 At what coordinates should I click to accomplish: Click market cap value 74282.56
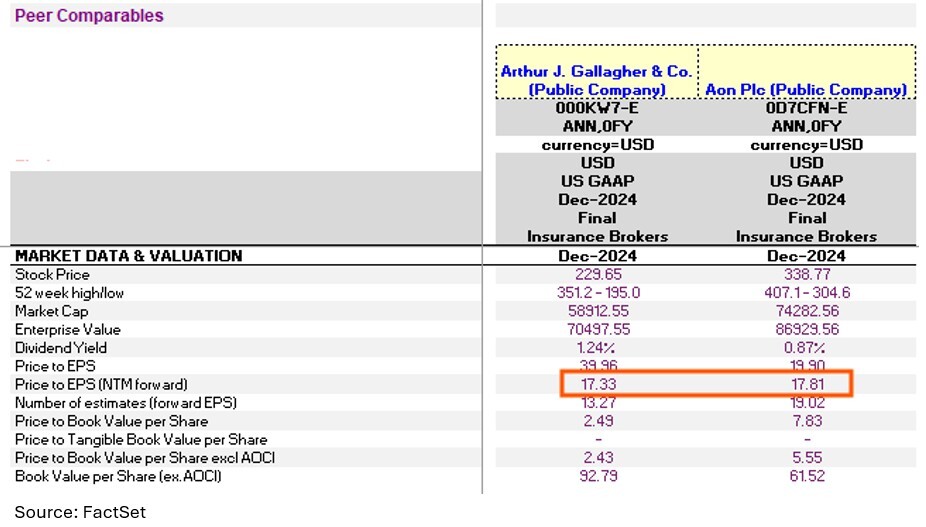coord(807,311)
